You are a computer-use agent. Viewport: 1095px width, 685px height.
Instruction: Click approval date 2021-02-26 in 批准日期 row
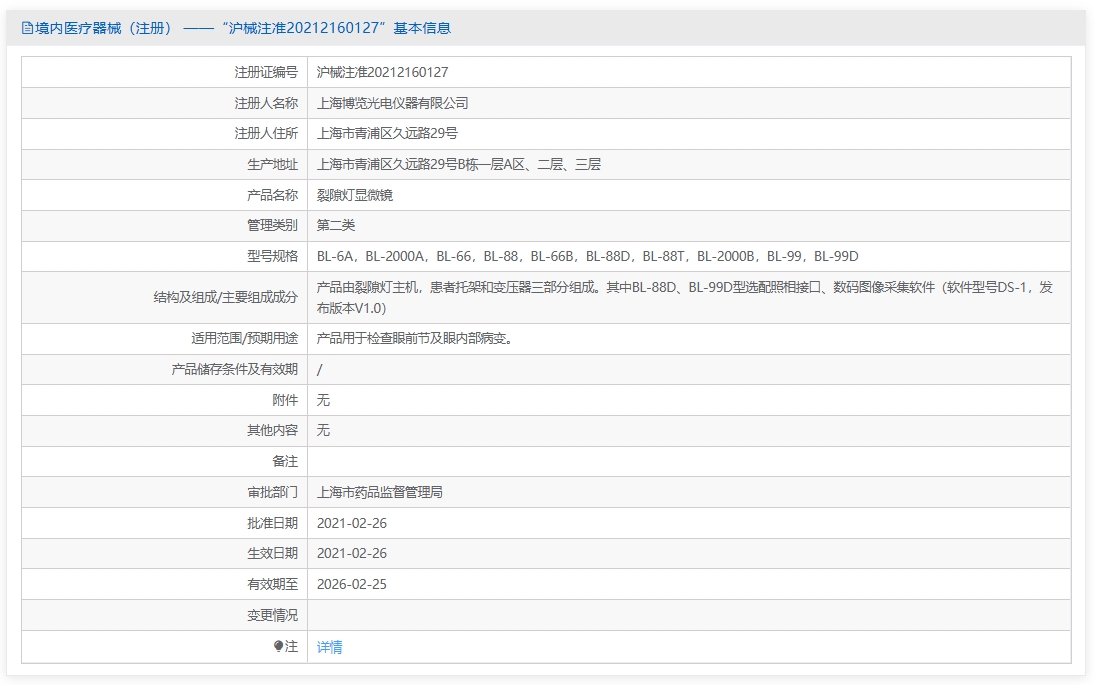(352, 523)
